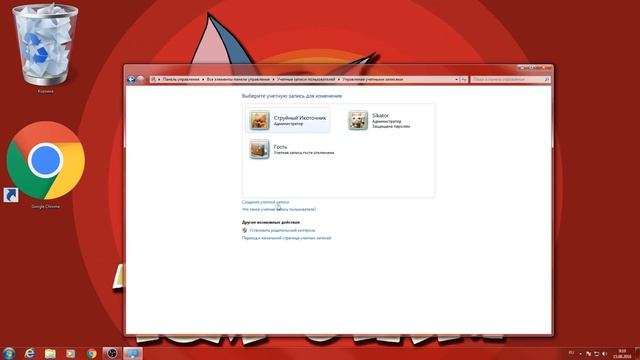Click the Windows Start button
The width and height of the screenshot is (640, 360).
coord(9,353)
